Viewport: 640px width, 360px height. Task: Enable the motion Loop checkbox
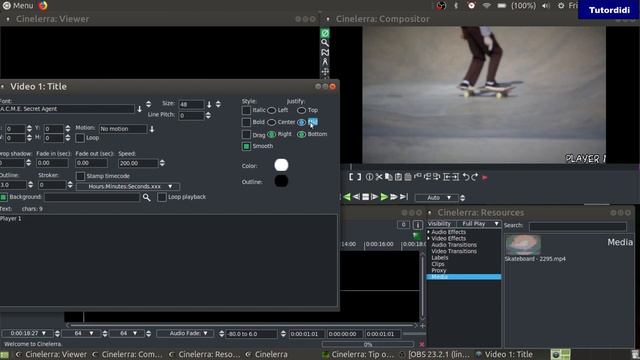click(80, 138)
